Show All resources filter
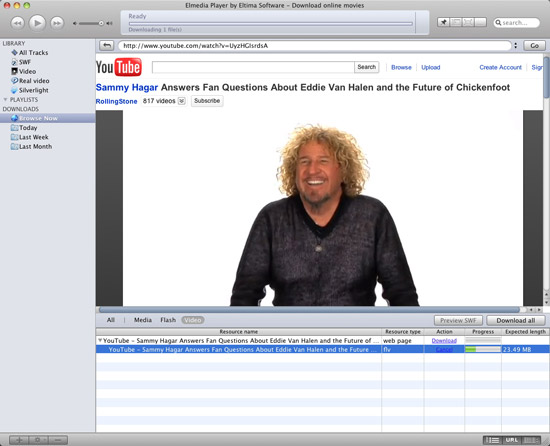The image size is (550, 446). [111, 320]
